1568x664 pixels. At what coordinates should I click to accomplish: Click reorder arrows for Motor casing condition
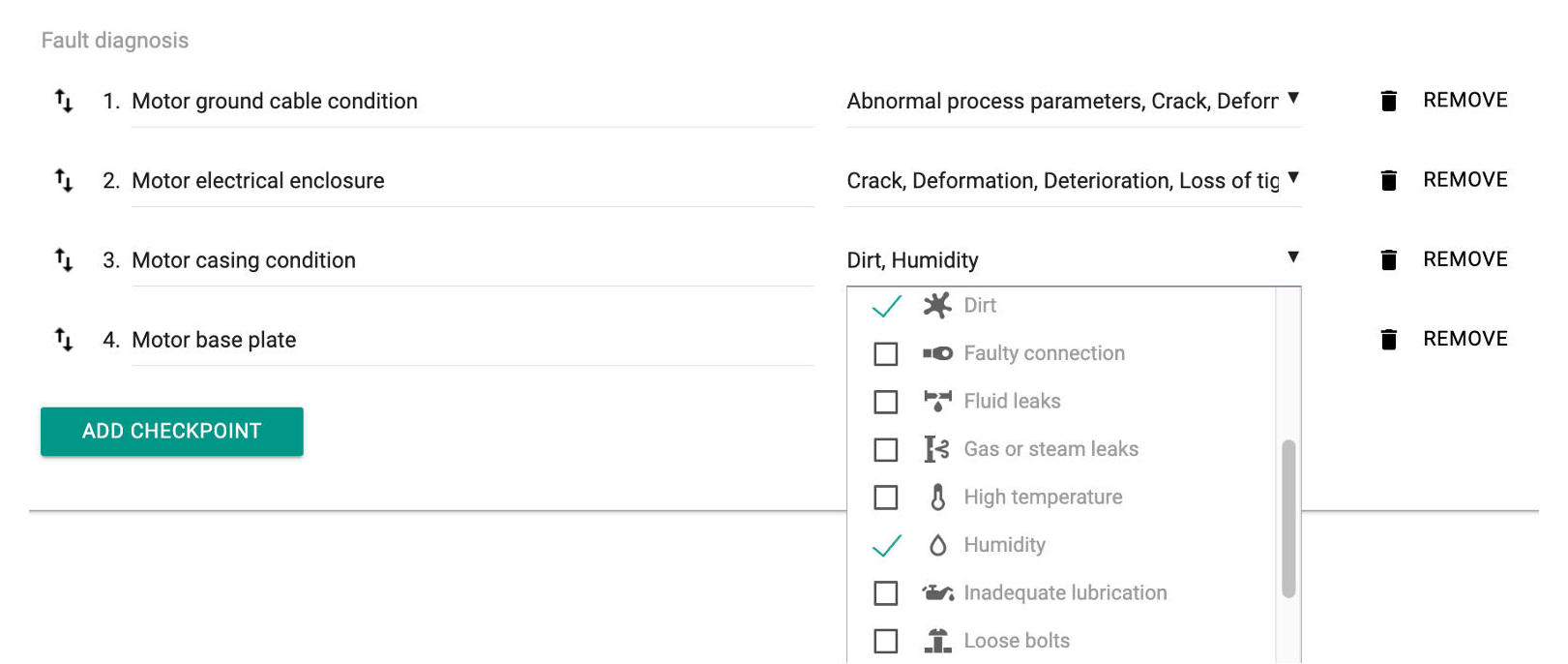64,259
